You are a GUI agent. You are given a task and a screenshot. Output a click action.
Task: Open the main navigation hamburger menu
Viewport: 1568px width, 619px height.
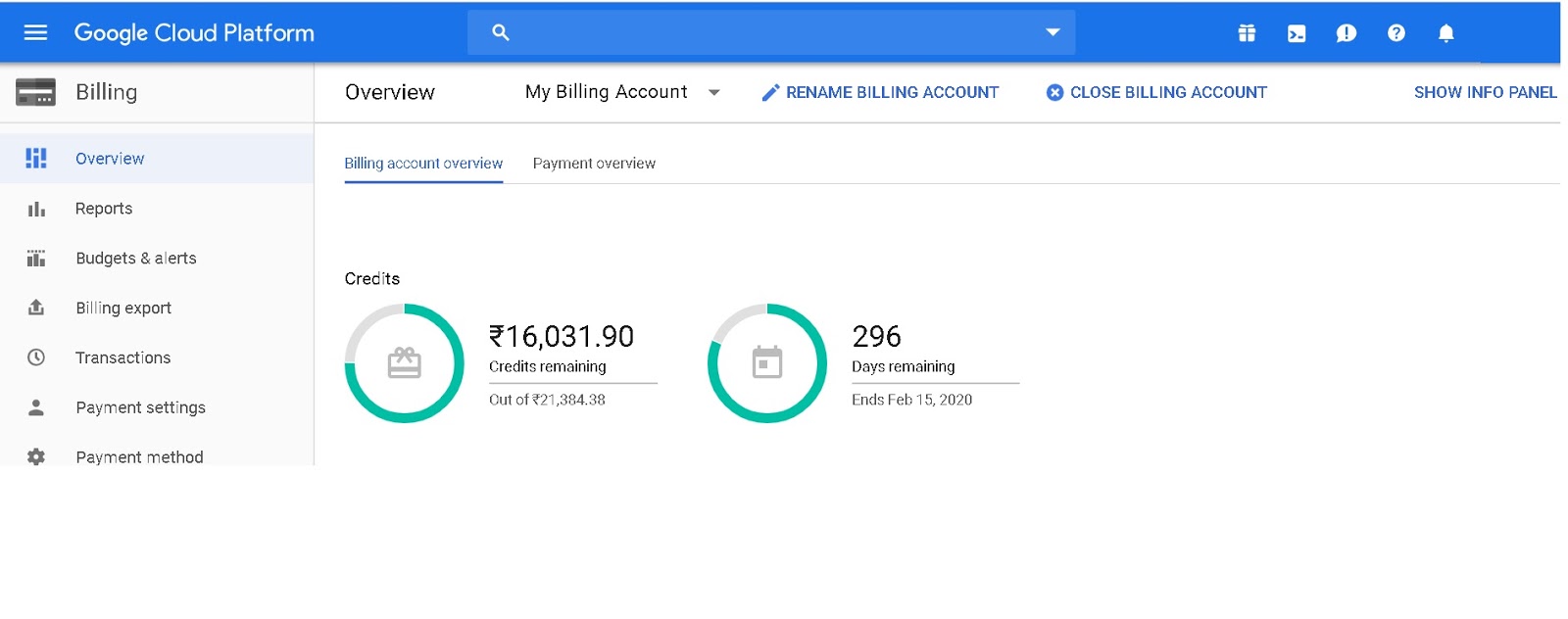pyautogui.click(x=35, y=32)
